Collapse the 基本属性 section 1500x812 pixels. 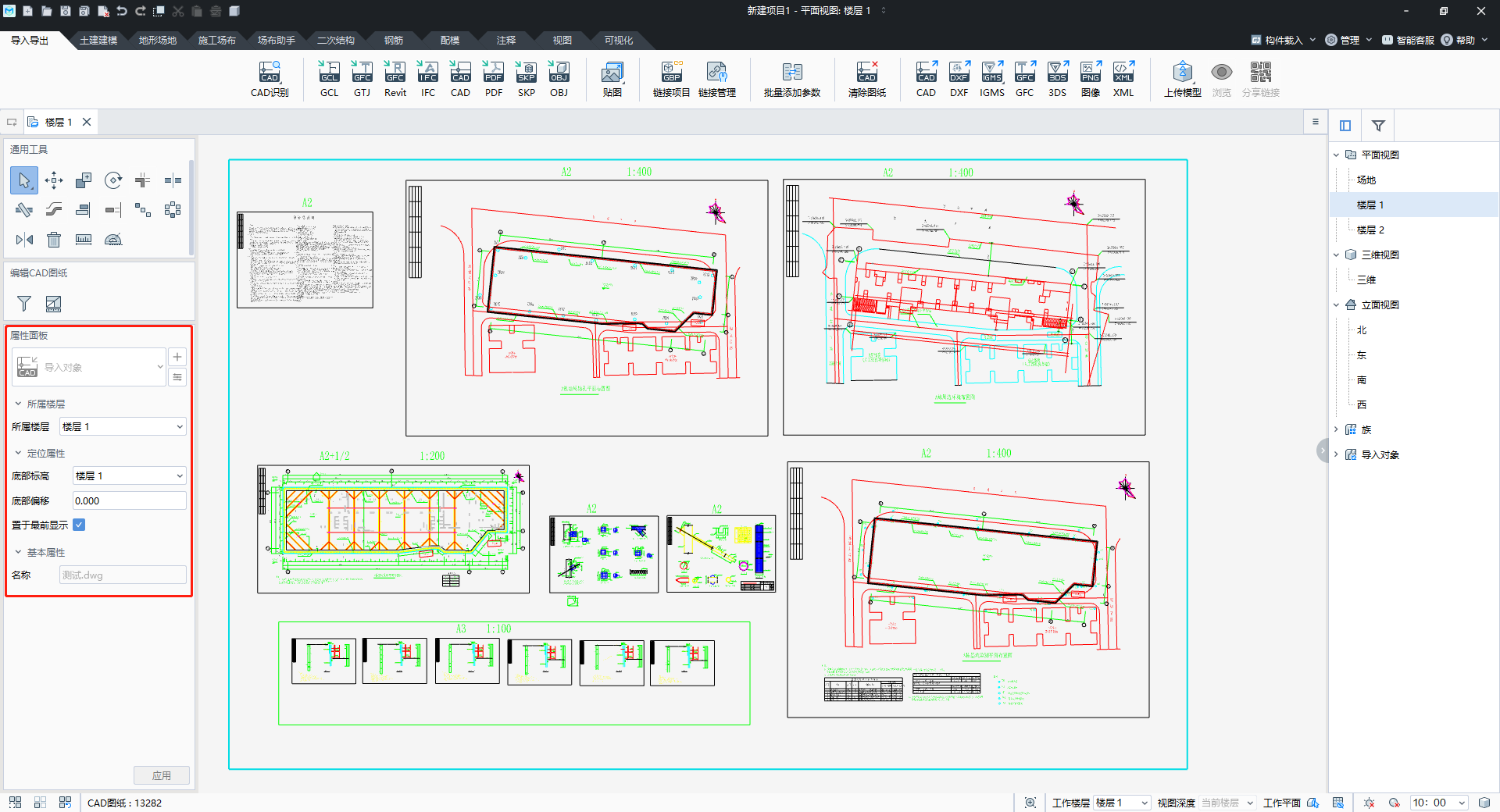tap(18, 552)
